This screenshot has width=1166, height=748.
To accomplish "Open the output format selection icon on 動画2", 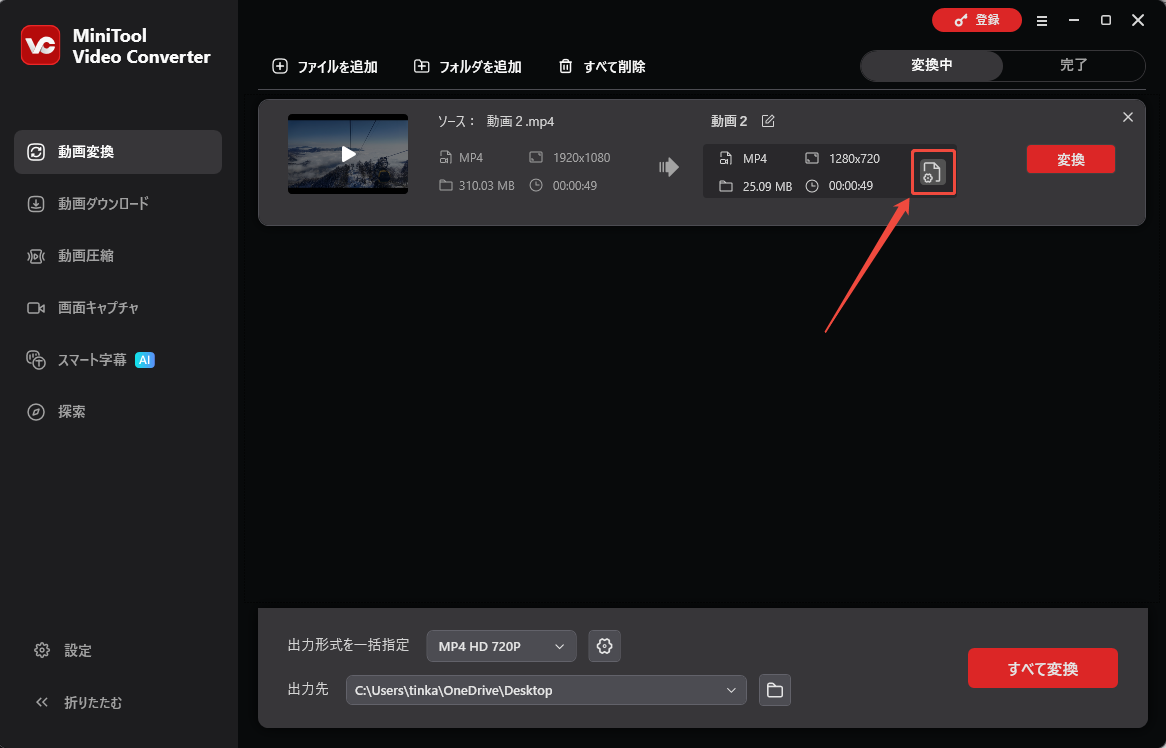I will 932,172.
